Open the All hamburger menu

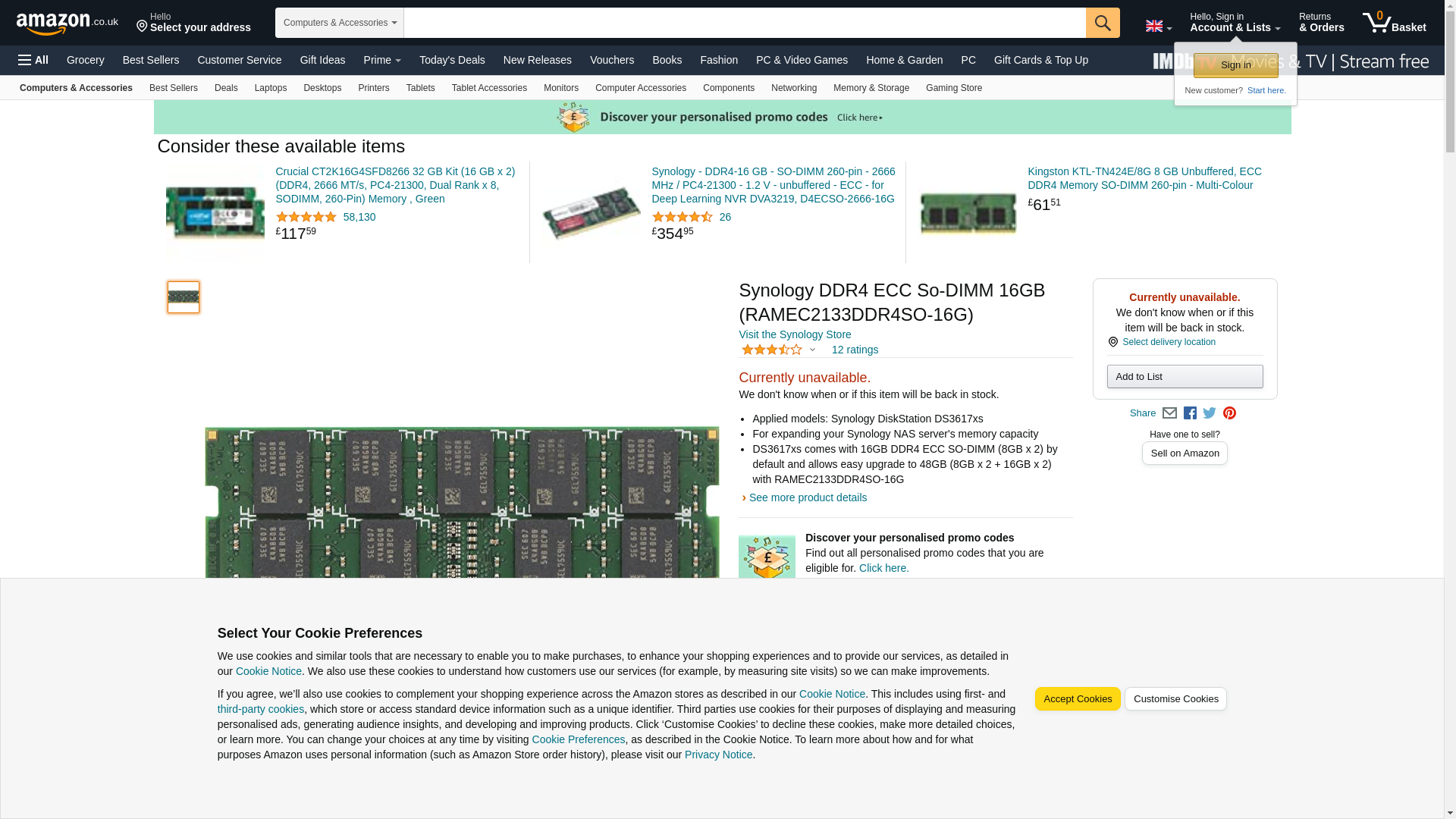click(x=33, y=60)
